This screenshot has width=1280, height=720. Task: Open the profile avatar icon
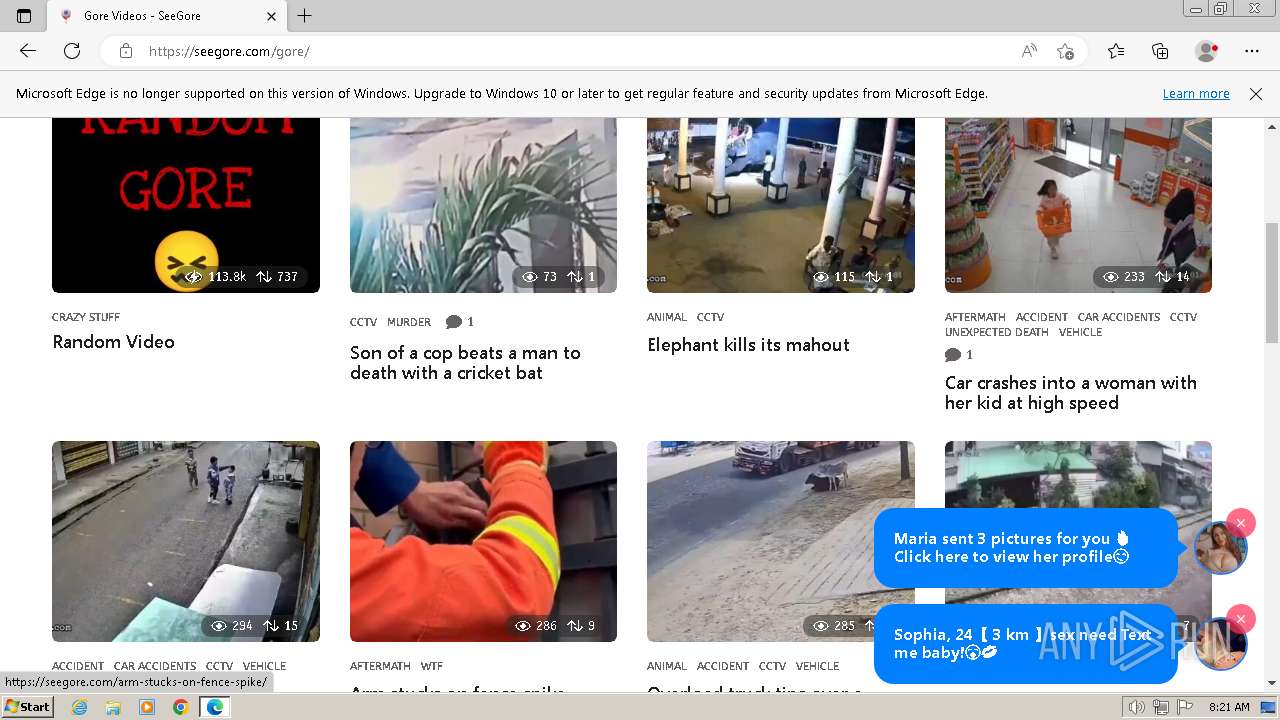(x=1207, y=51)
